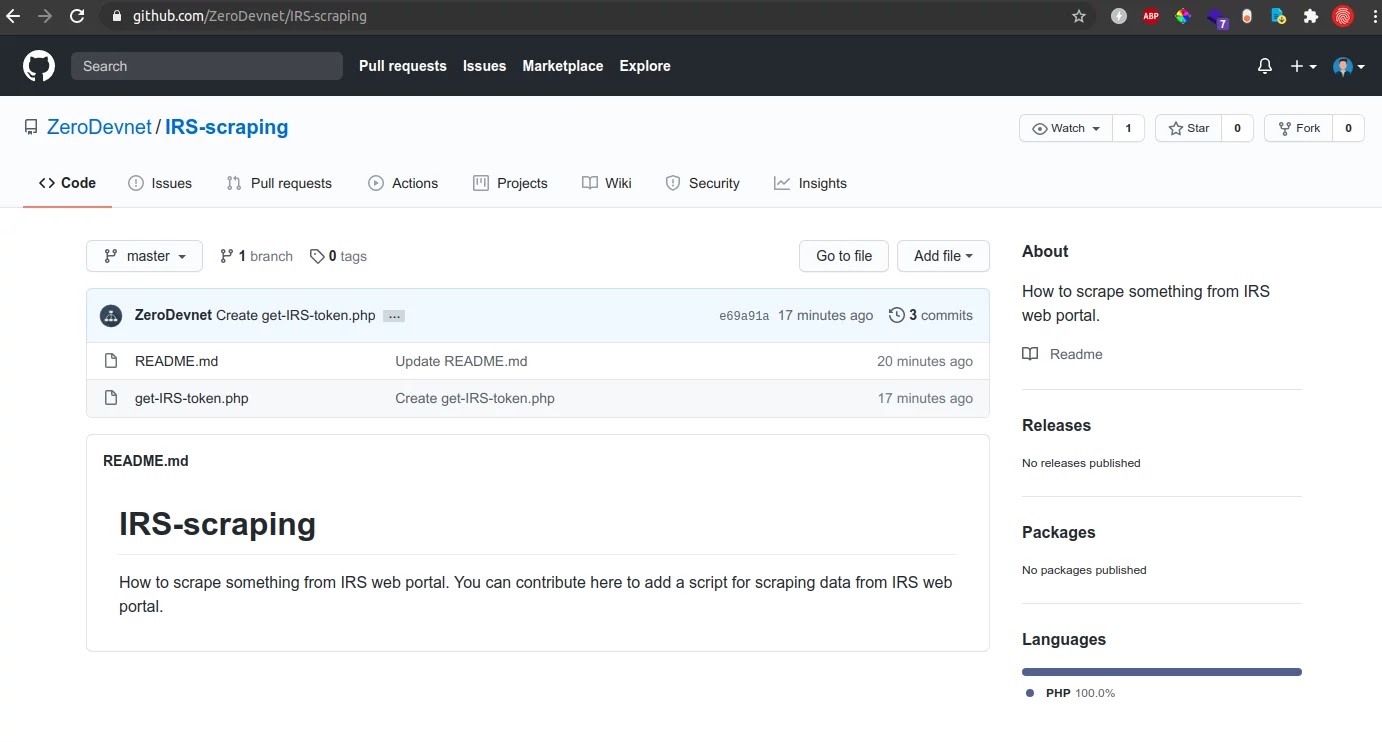
Task: Click the padlock site info icon
Action: pos(117,16)
